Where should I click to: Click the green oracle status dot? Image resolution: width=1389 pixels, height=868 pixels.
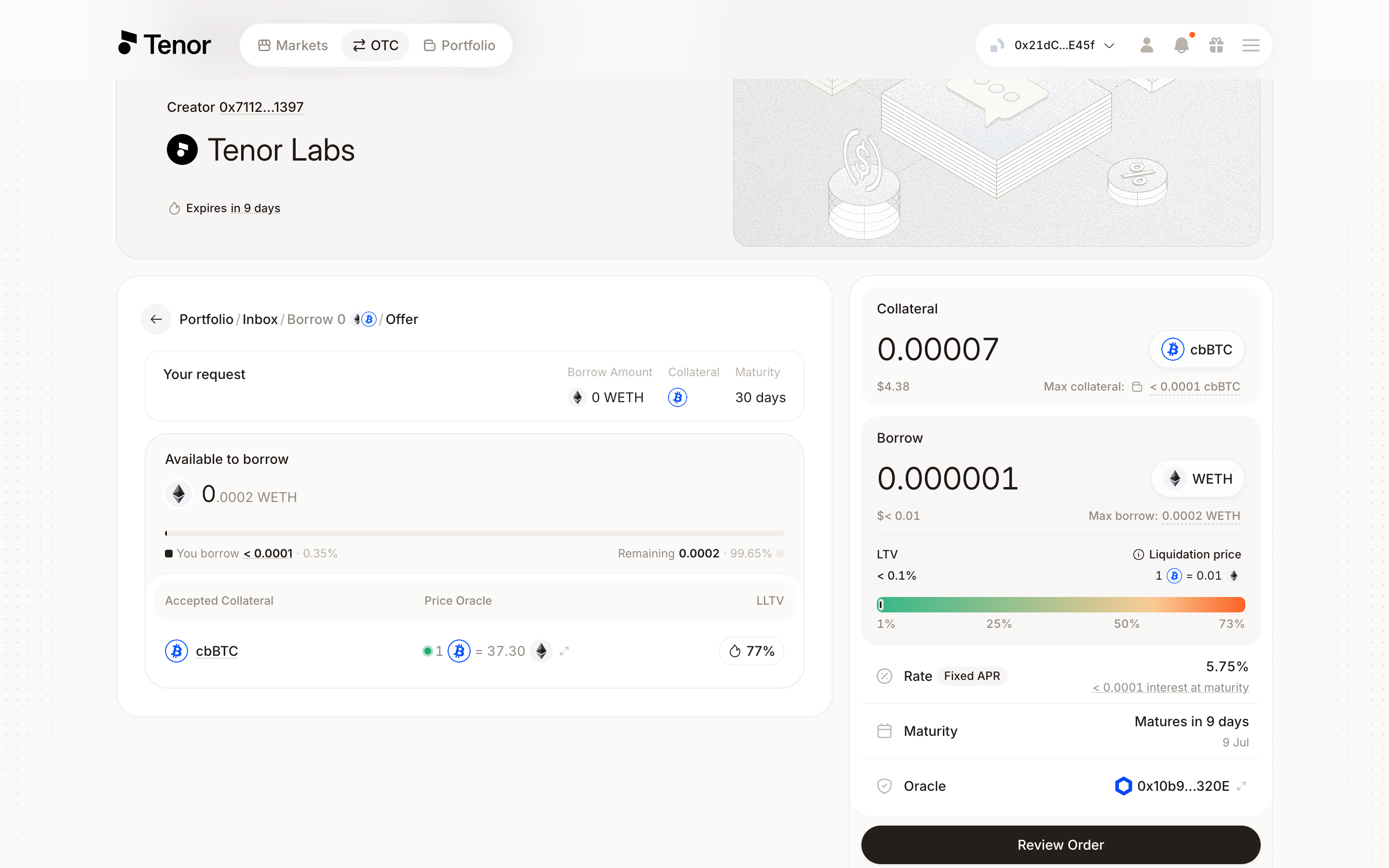[427, 651]
